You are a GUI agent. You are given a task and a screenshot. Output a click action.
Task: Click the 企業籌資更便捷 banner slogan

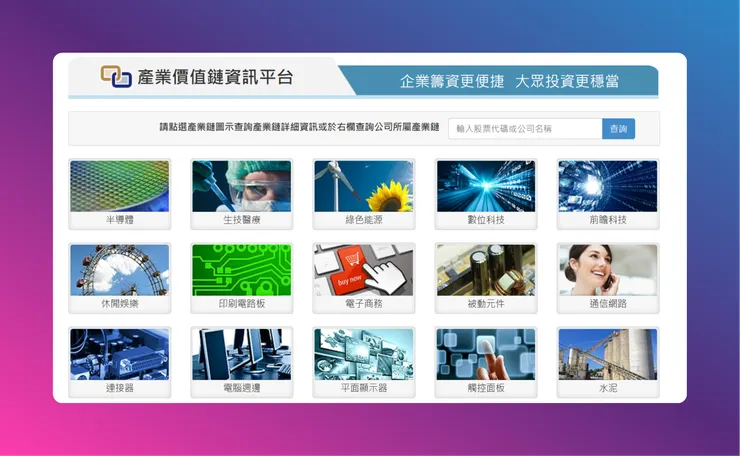(452, 81)
